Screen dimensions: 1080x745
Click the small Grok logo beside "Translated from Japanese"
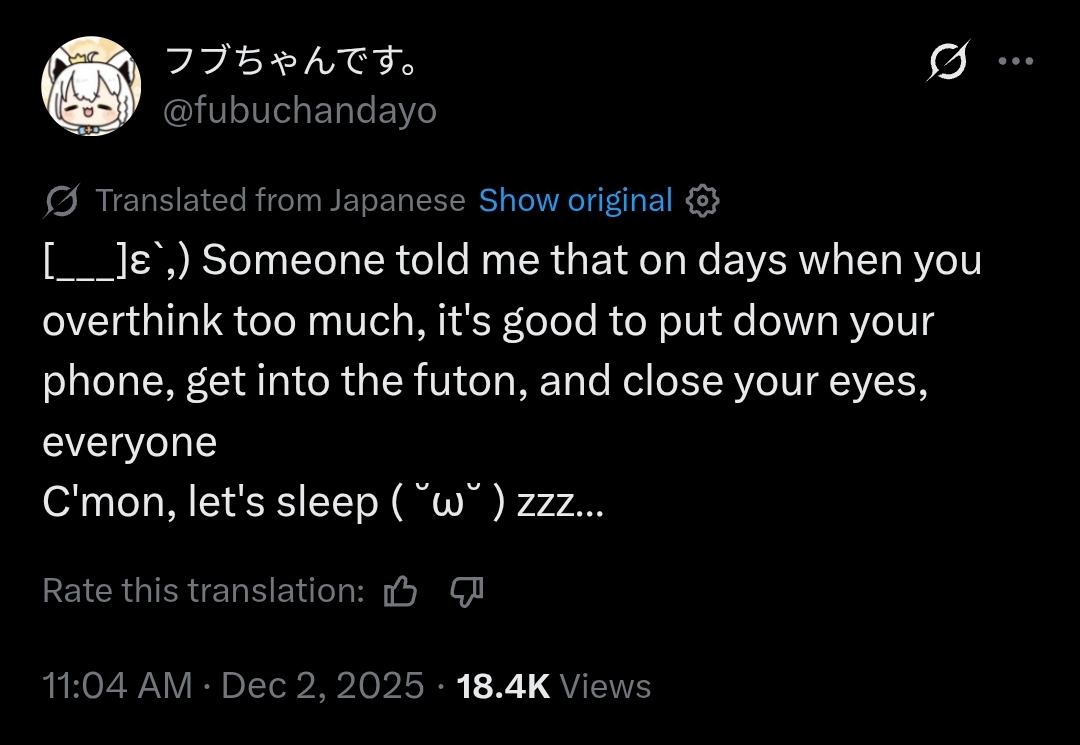(62, 201)
